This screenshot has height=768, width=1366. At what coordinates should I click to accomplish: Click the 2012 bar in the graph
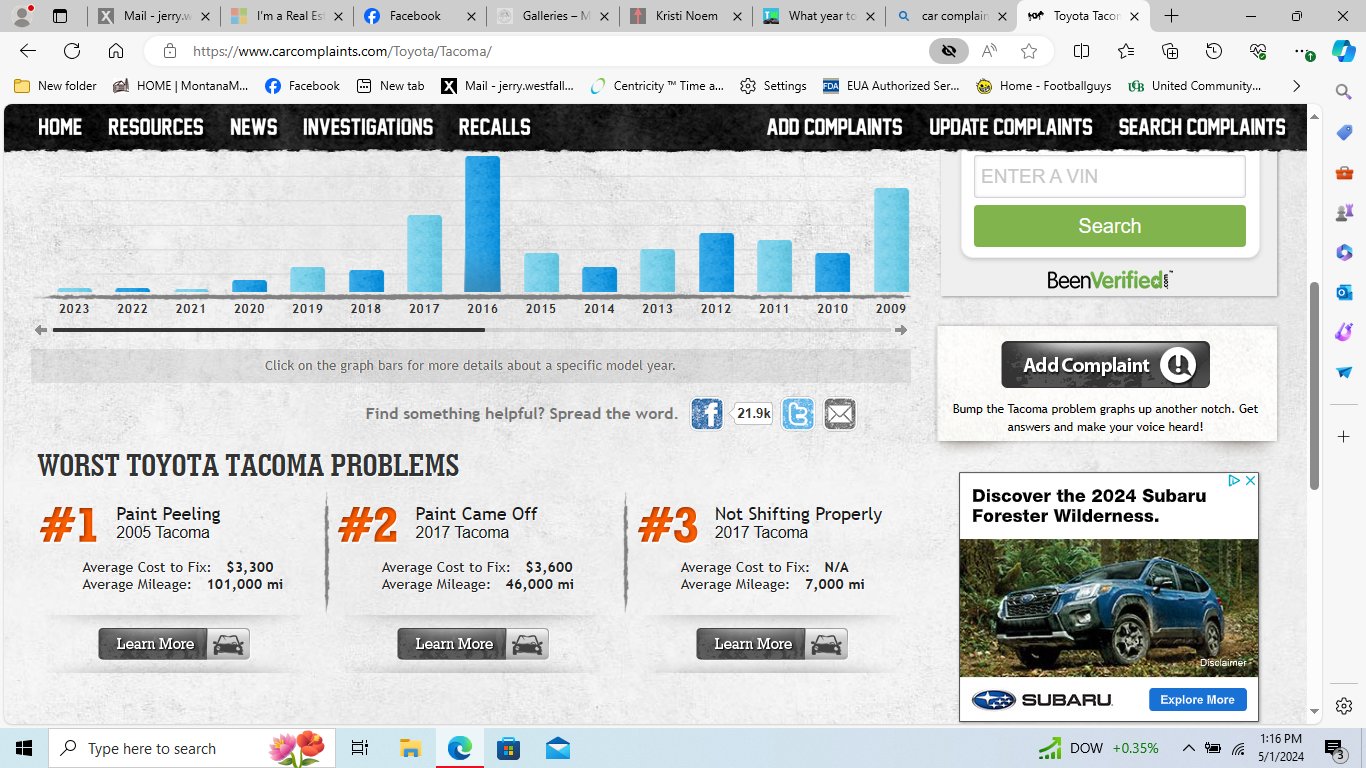[x=716, y=263]
